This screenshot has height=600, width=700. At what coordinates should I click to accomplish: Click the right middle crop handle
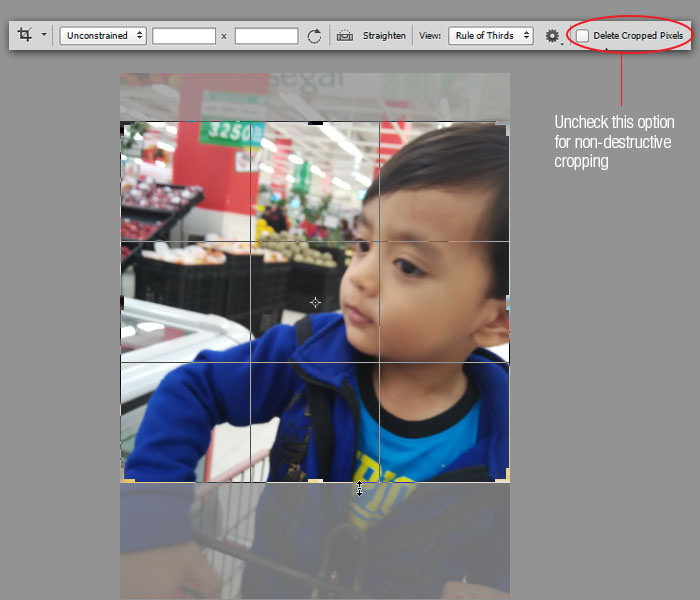point(508,301)
